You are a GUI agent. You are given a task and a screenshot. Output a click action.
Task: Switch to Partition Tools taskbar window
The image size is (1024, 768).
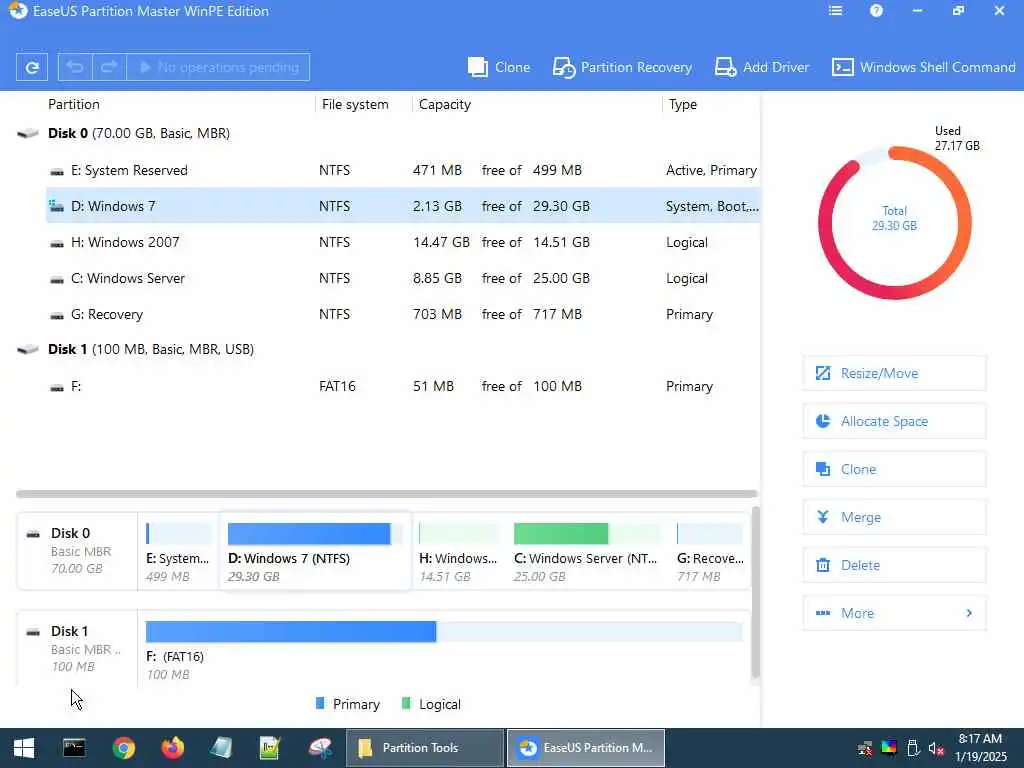(x=424, y=748)
